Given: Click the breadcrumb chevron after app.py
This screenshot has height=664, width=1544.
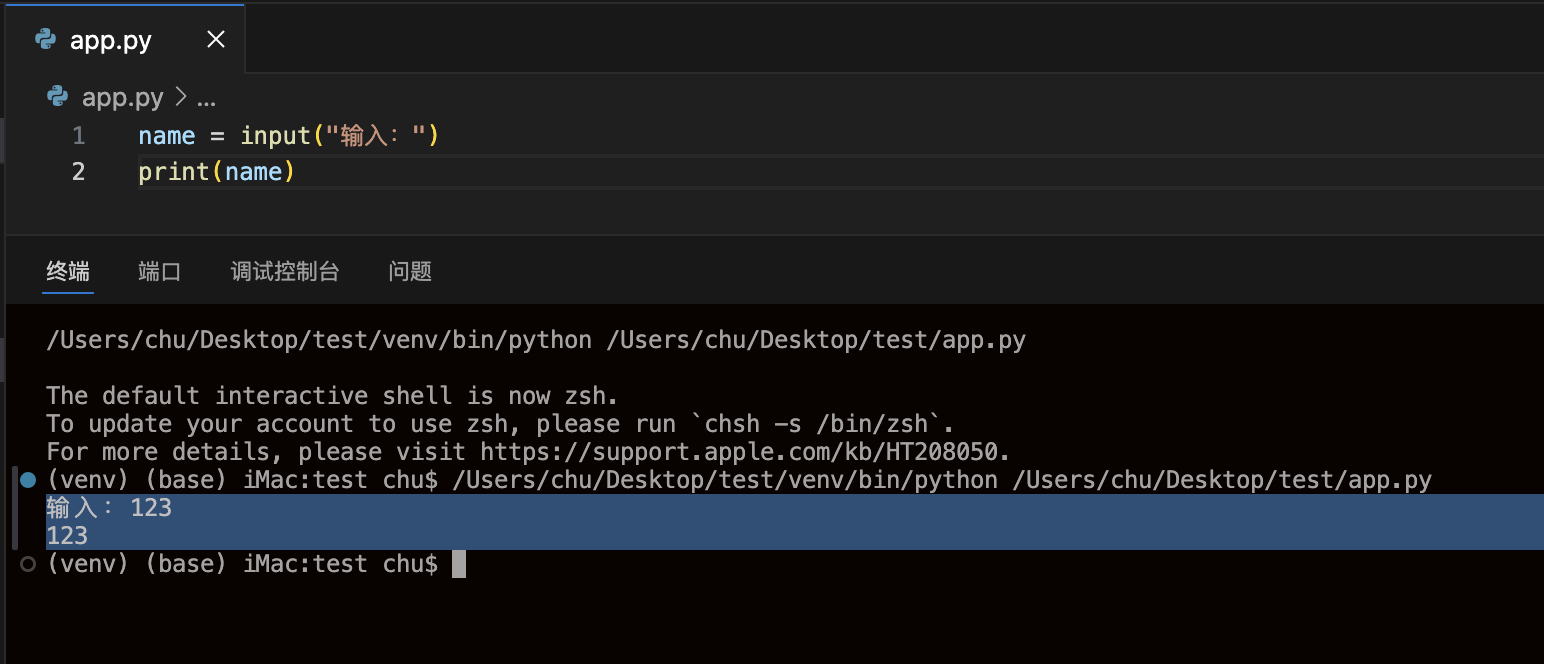Looking at the screenshot, I should pos(181,98).
